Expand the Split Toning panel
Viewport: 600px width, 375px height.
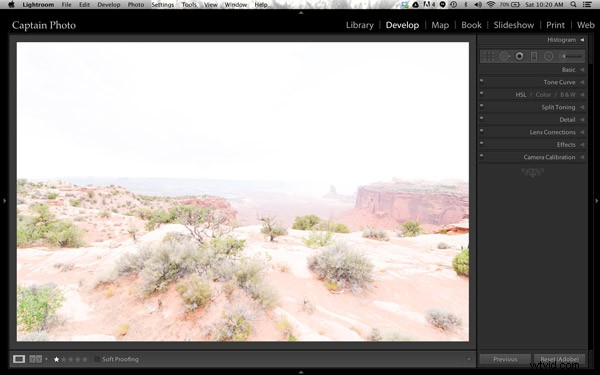[582, 107]
